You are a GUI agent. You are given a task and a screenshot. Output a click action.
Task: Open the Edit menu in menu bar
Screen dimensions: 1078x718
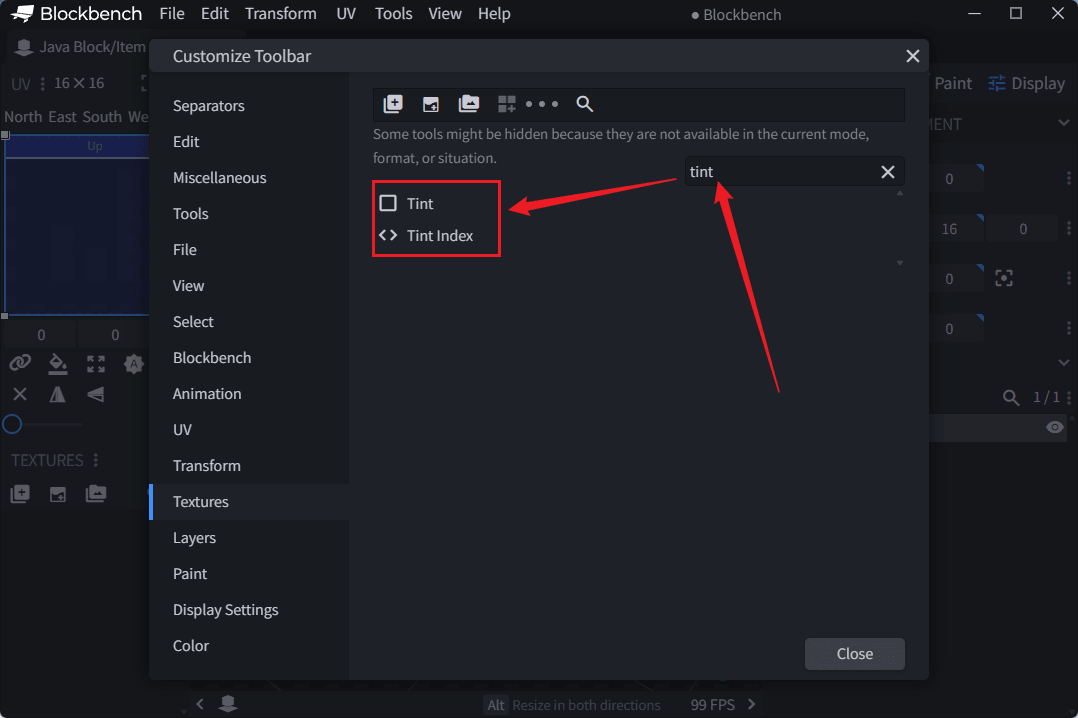tap(214, 14)
